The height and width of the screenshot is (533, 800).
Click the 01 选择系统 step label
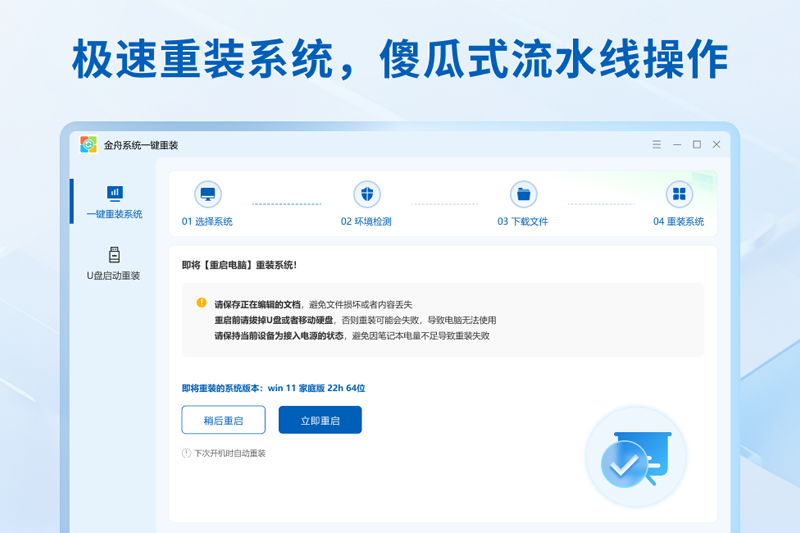[207, 221]
